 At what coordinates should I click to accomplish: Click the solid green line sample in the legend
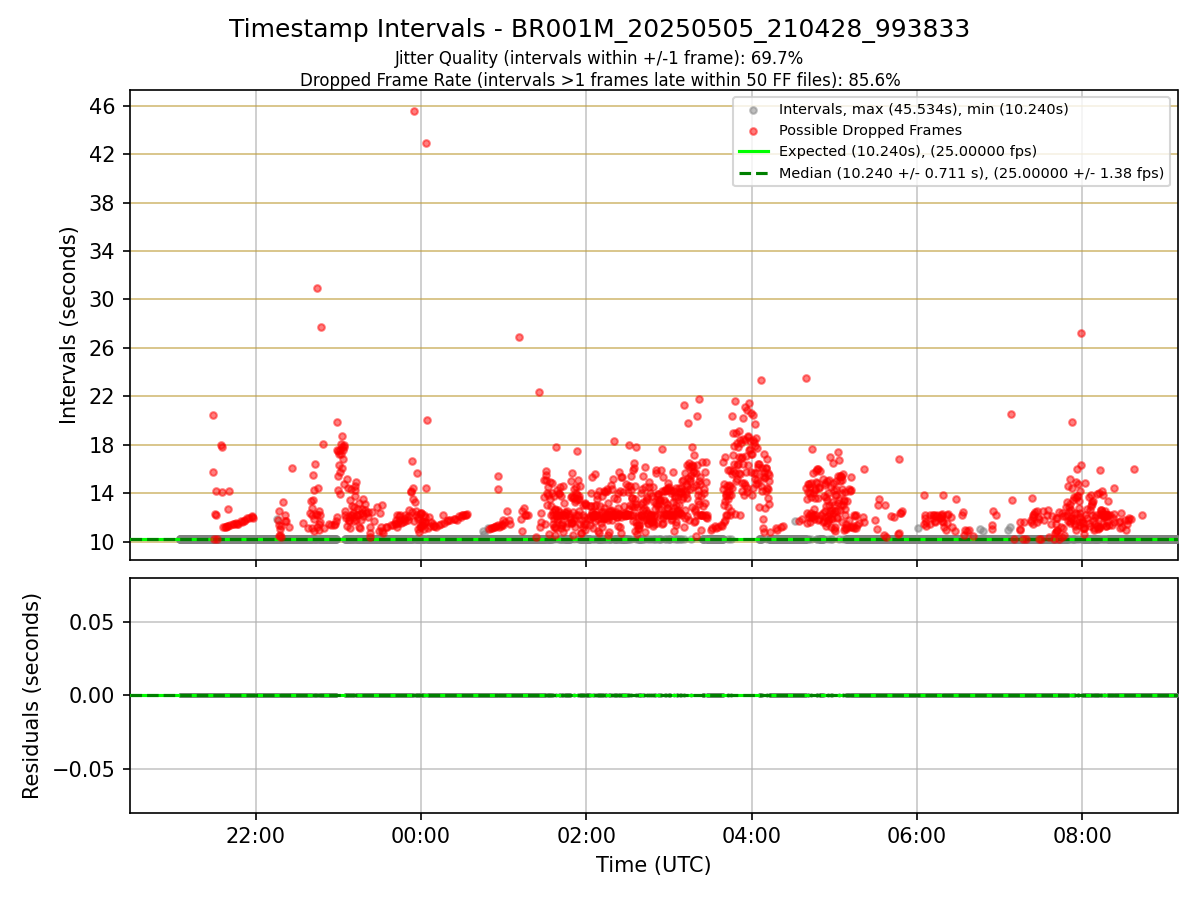(x=754, y=151)
